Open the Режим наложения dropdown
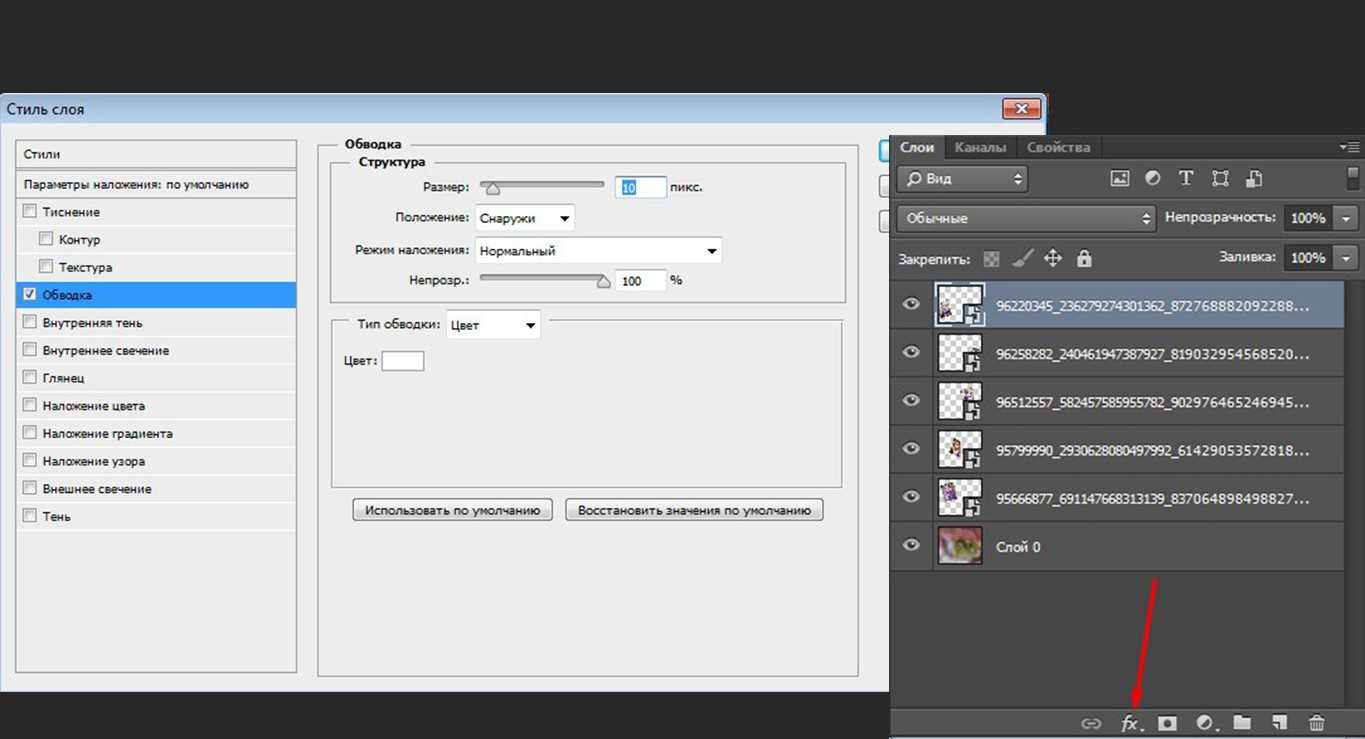The image size is (1365, 739). click(598, 251)
